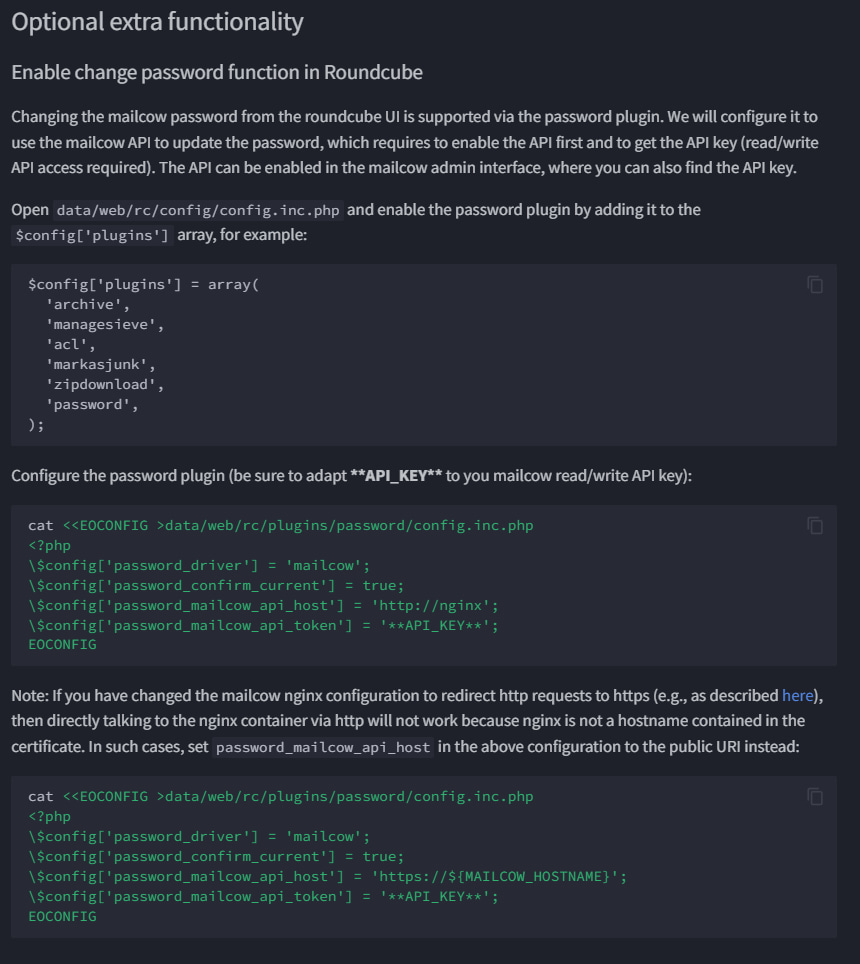Click the $config['plugins'] = array( code line
Image resolution: width=860 pixels, height=964 pixels.
(143, 285)
